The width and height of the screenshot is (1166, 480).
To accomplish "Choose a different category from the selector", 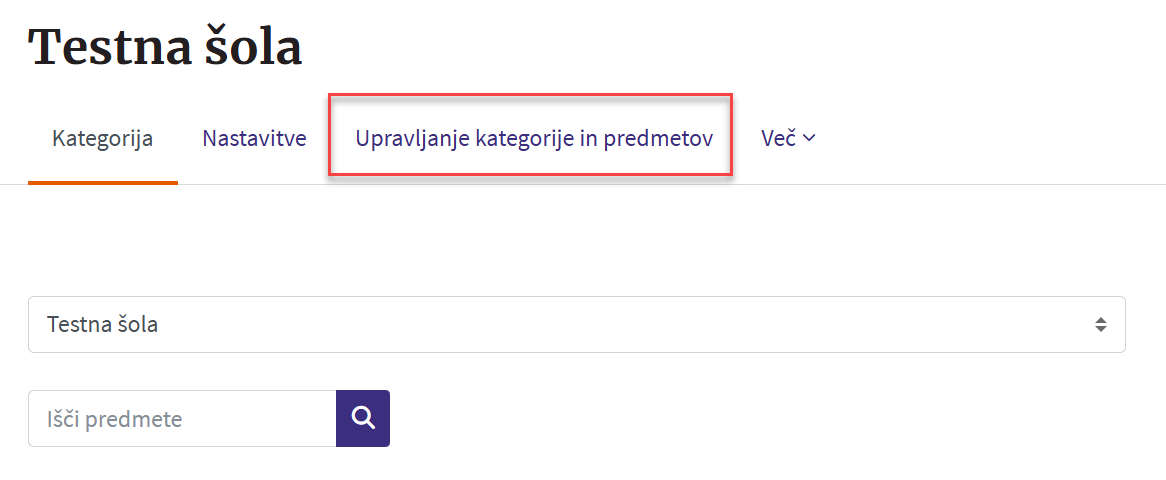I will (576, 324).
